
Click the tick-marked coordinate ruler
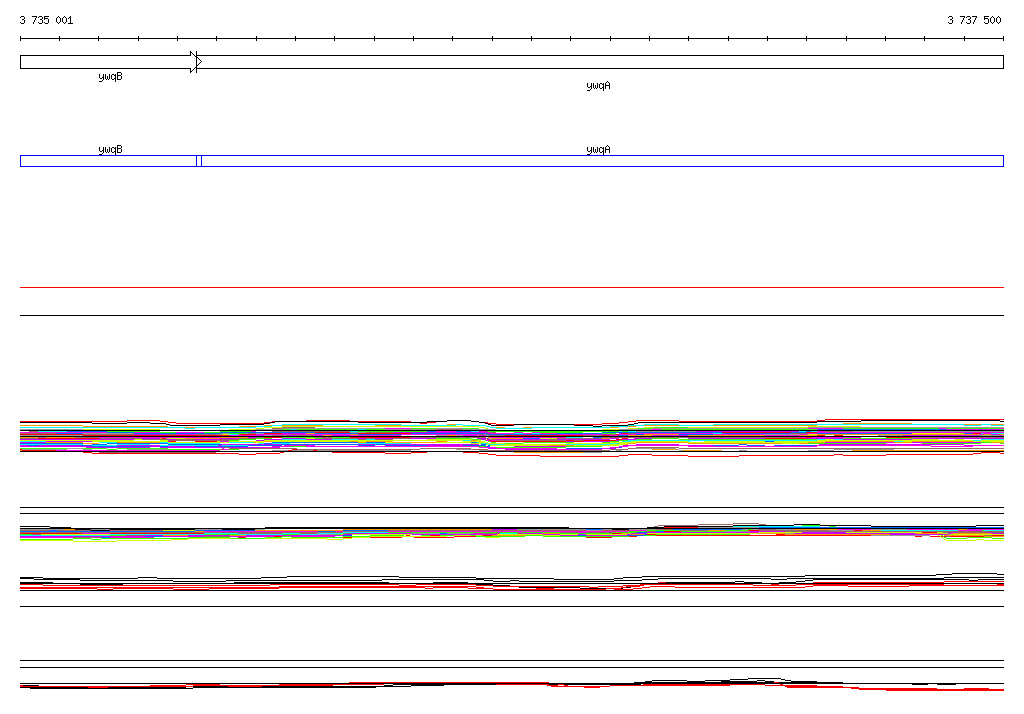[x=512, y=39]
